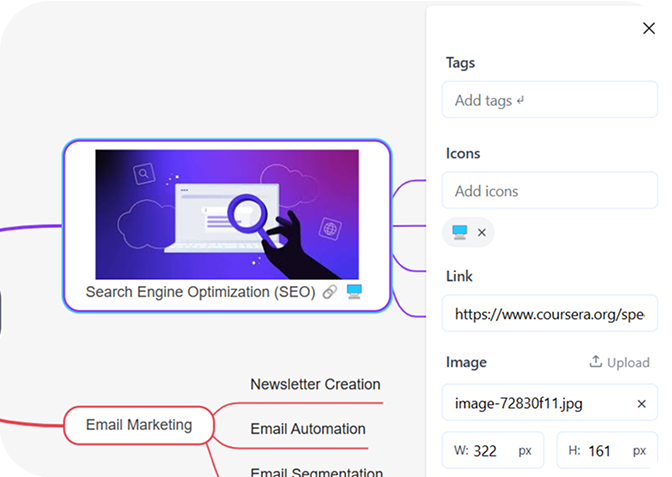672x477 pixels.
Task: Click the Link URL field with the coursera address
Action: tap(549, 314)
